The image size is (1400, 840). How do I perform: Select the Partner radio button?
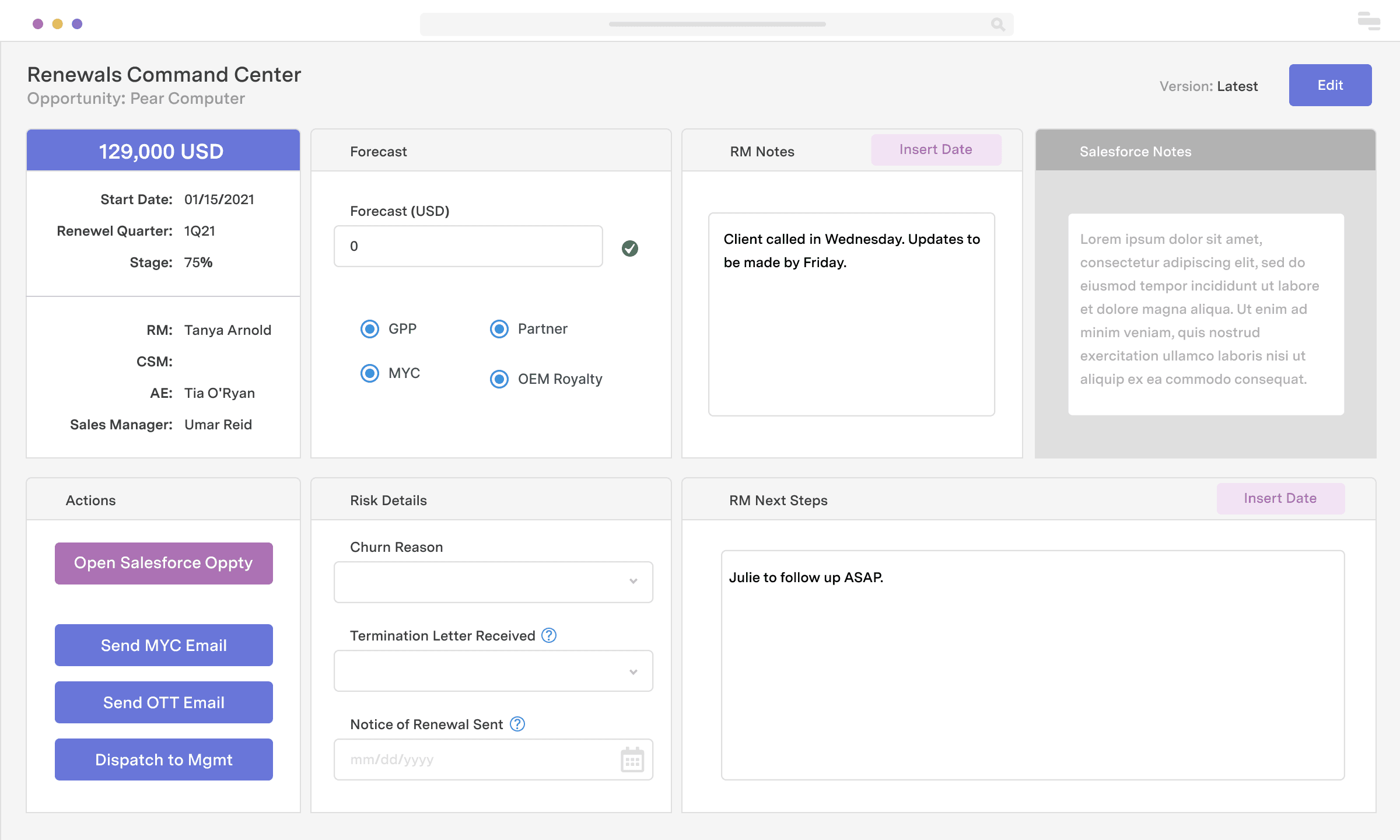pos(499,328)
